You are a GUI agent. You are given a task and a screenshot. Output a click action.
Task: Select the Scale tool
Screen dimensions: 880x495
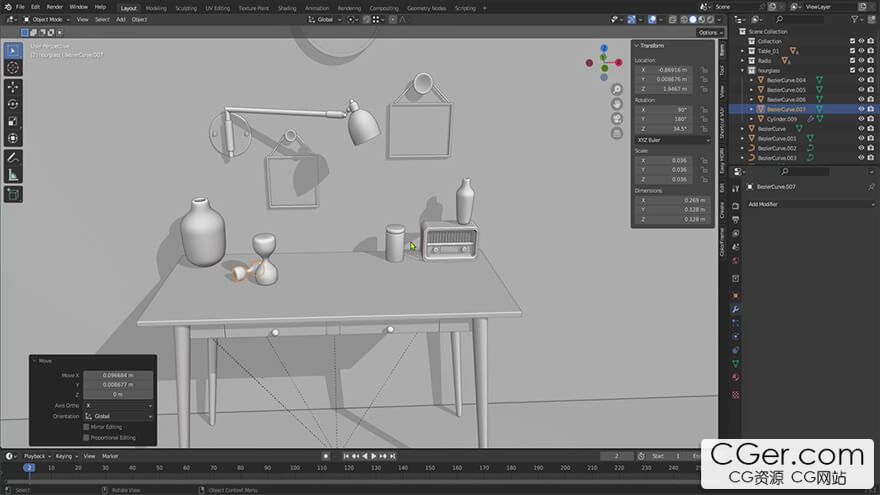[x=13, y=121]
